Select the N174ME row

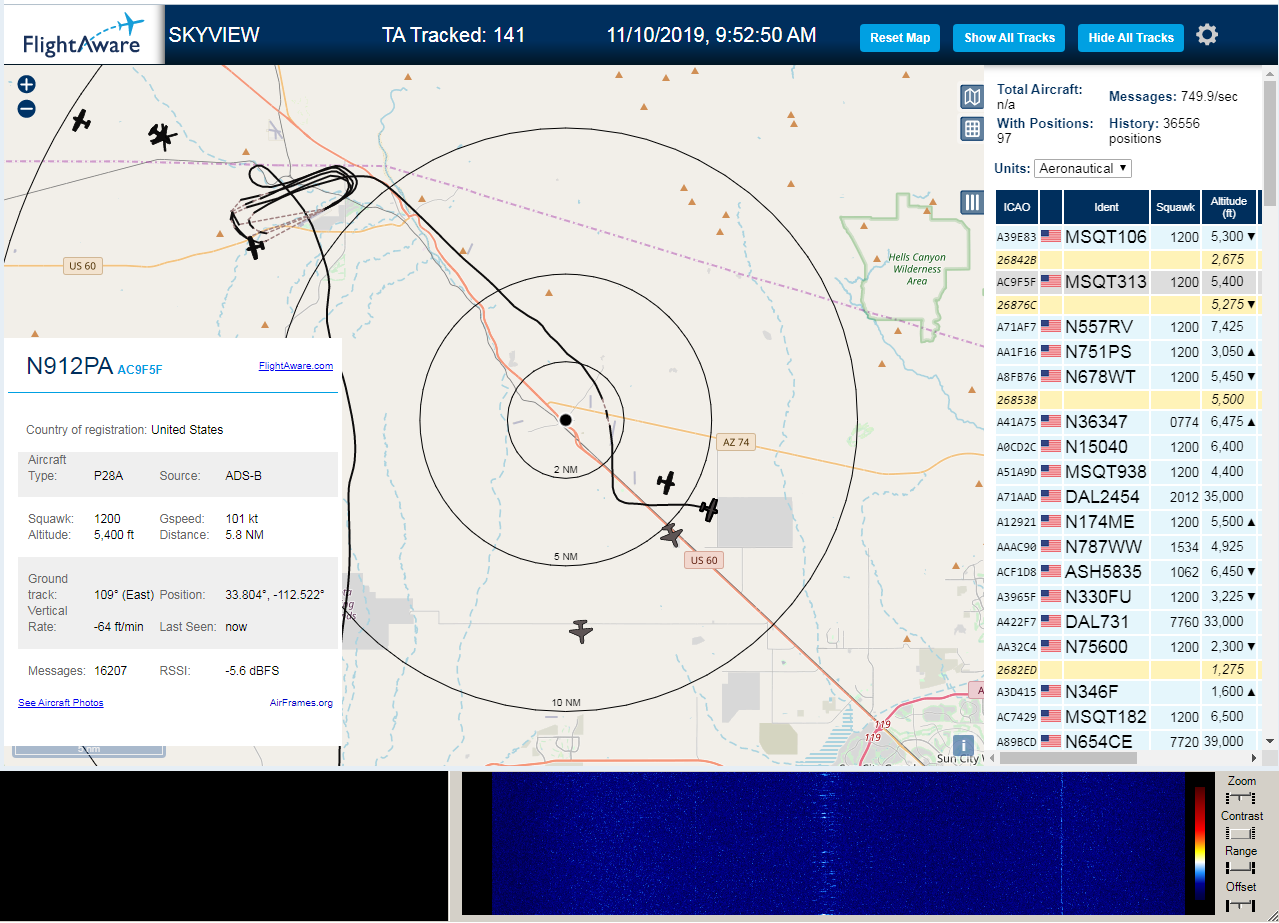point(1127,522)
